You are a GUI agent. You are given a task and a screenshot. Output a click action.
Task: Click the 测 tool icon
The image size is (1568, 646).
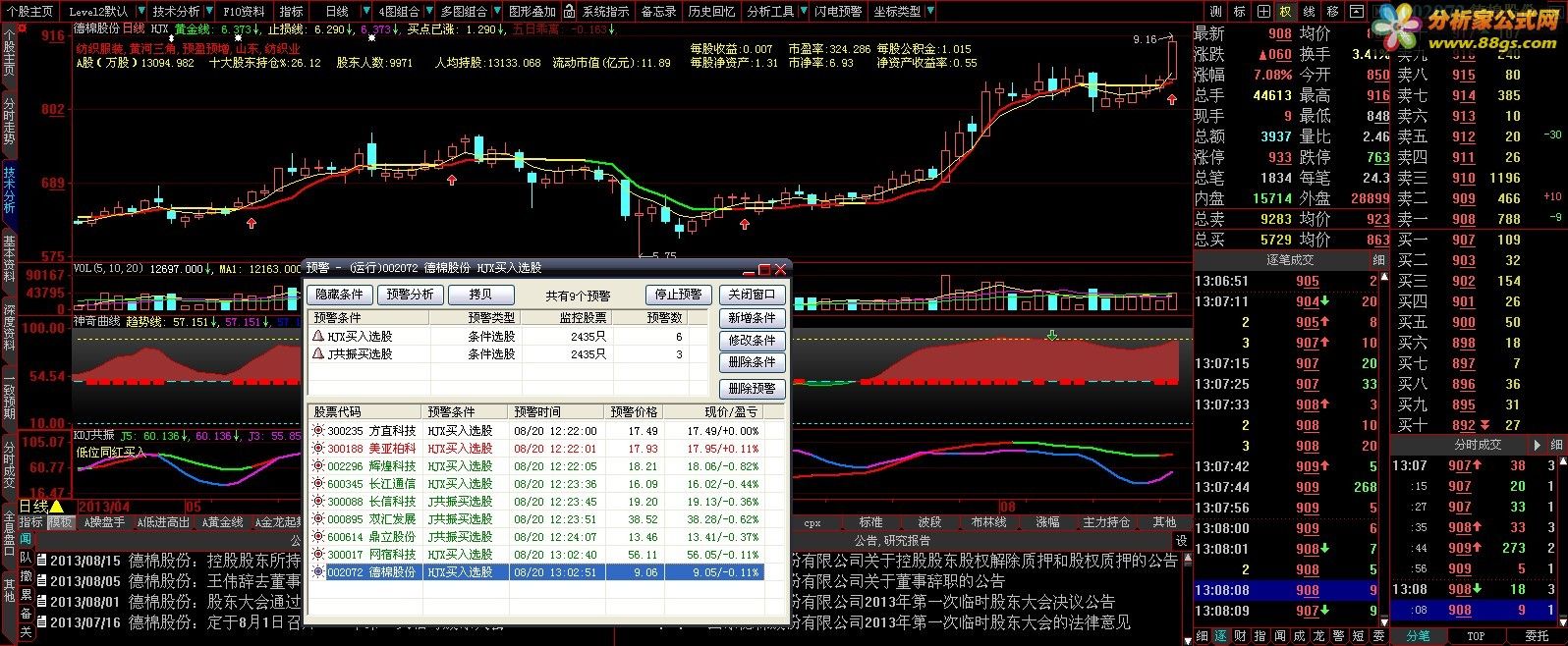click(x=1215, y=11)
